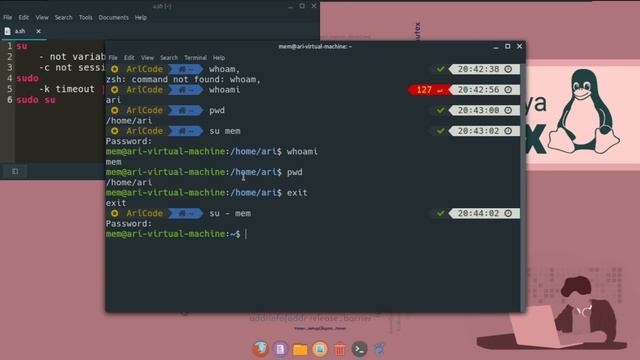Open the Terminal menu in terminal window
This screenshot has height=360, width=640.
click(x=195, y=58)
